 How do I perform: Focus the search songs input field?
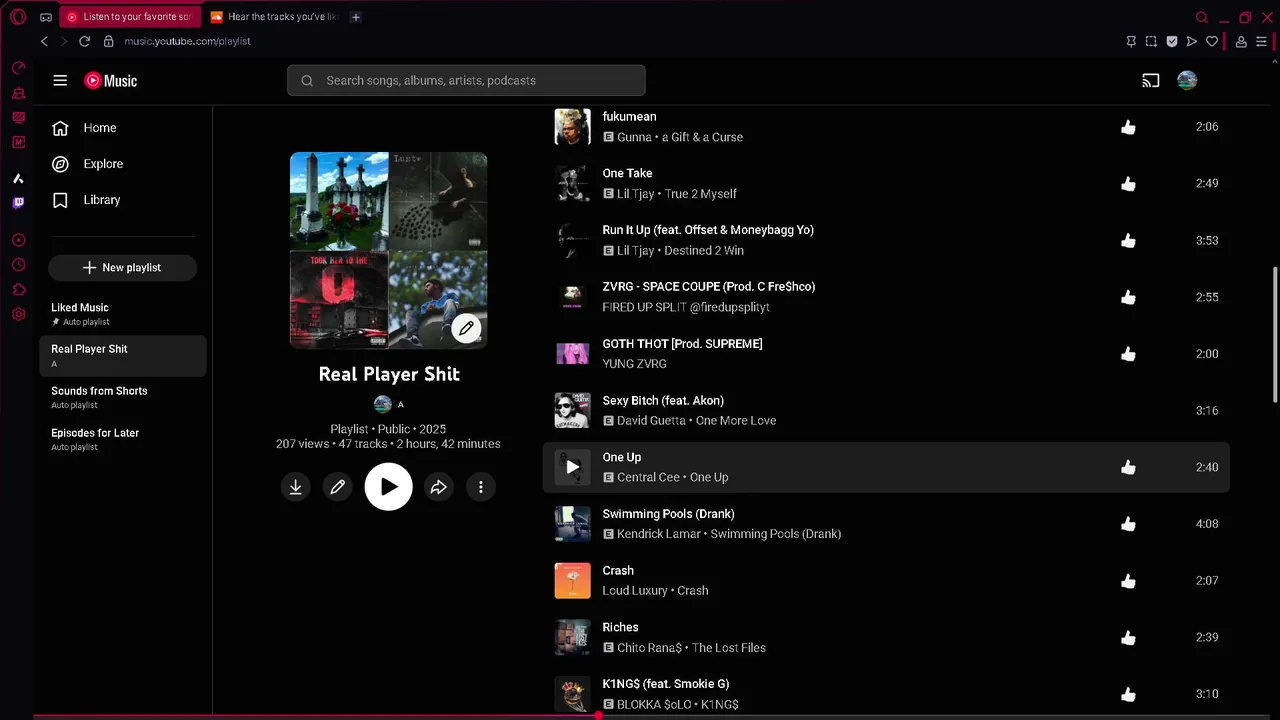(466, 80)
